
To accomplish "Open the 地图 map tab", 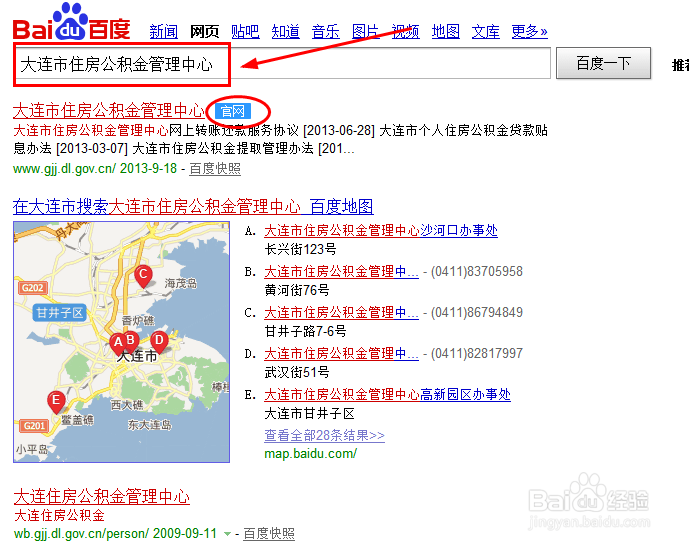I will [446, 32].
